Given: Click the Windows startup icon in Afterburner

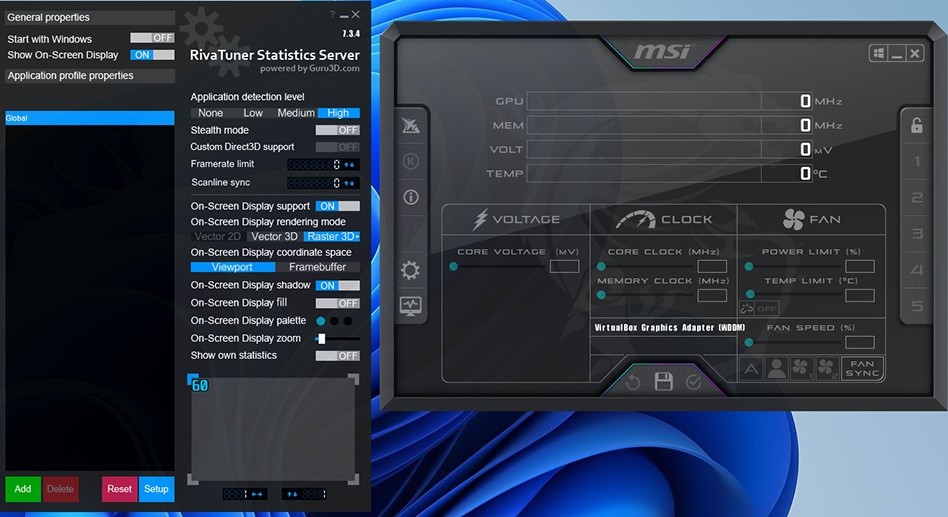Looking at the screenshot, I should [878, 53].
